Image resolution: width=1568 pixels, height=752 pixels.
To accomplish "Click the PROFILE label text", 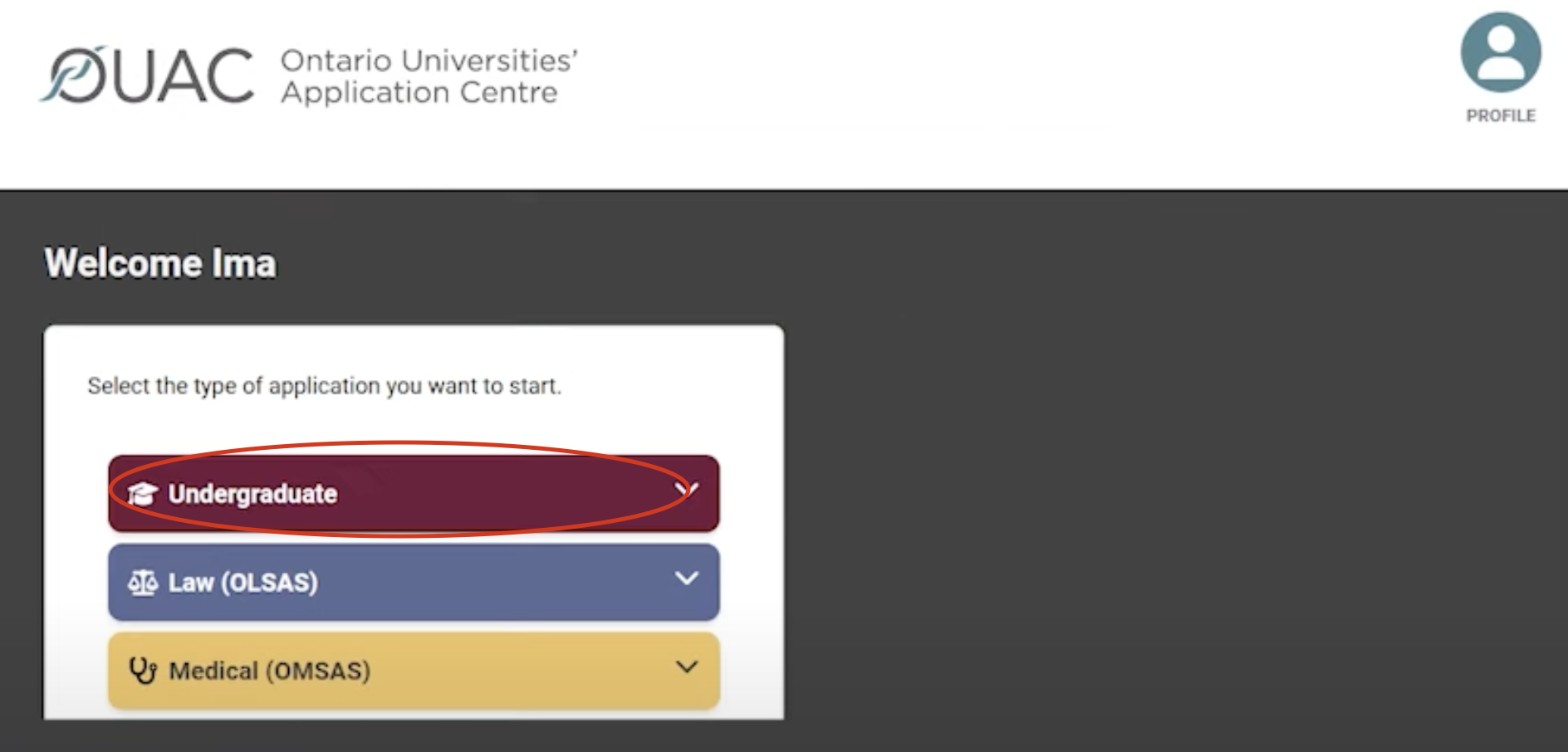I will pyautogui.click(x=1499, y=115).
